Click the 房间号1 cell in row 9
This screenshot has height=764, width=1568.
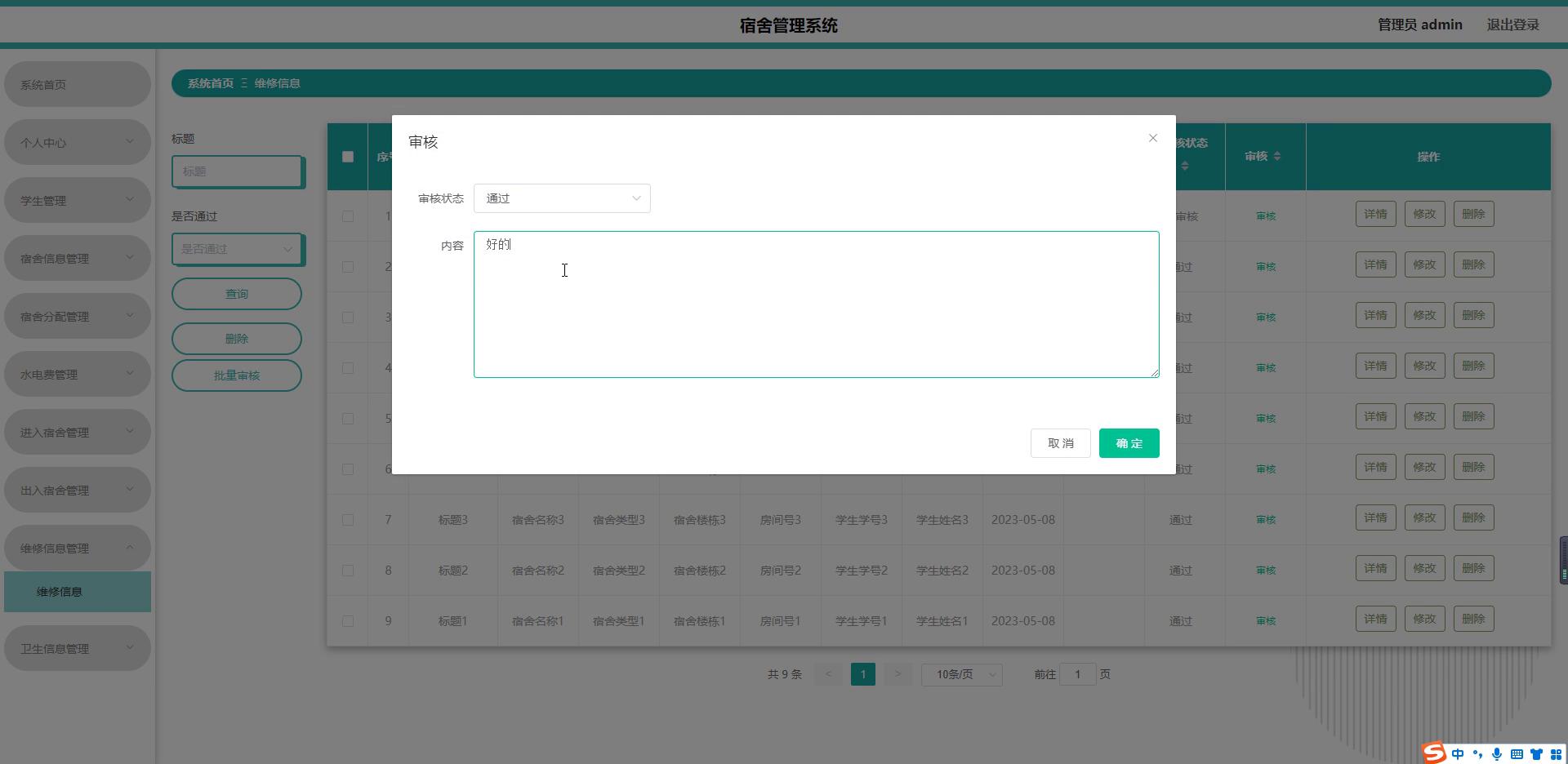pyautogui.click(x=781, y=621)
